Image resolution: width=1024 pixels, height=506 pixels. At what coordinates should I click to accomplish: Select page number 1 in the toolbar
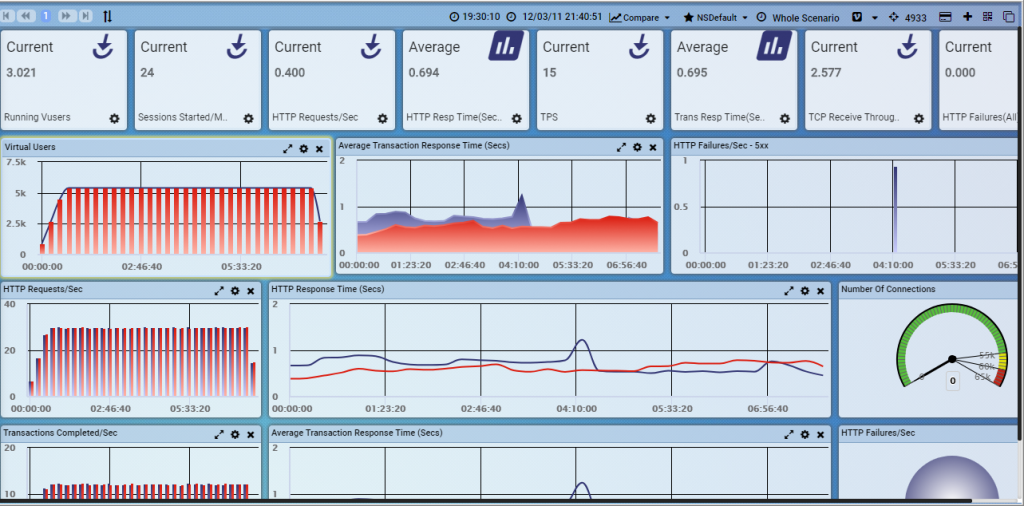pyautogui.click(x=46, y=16)
